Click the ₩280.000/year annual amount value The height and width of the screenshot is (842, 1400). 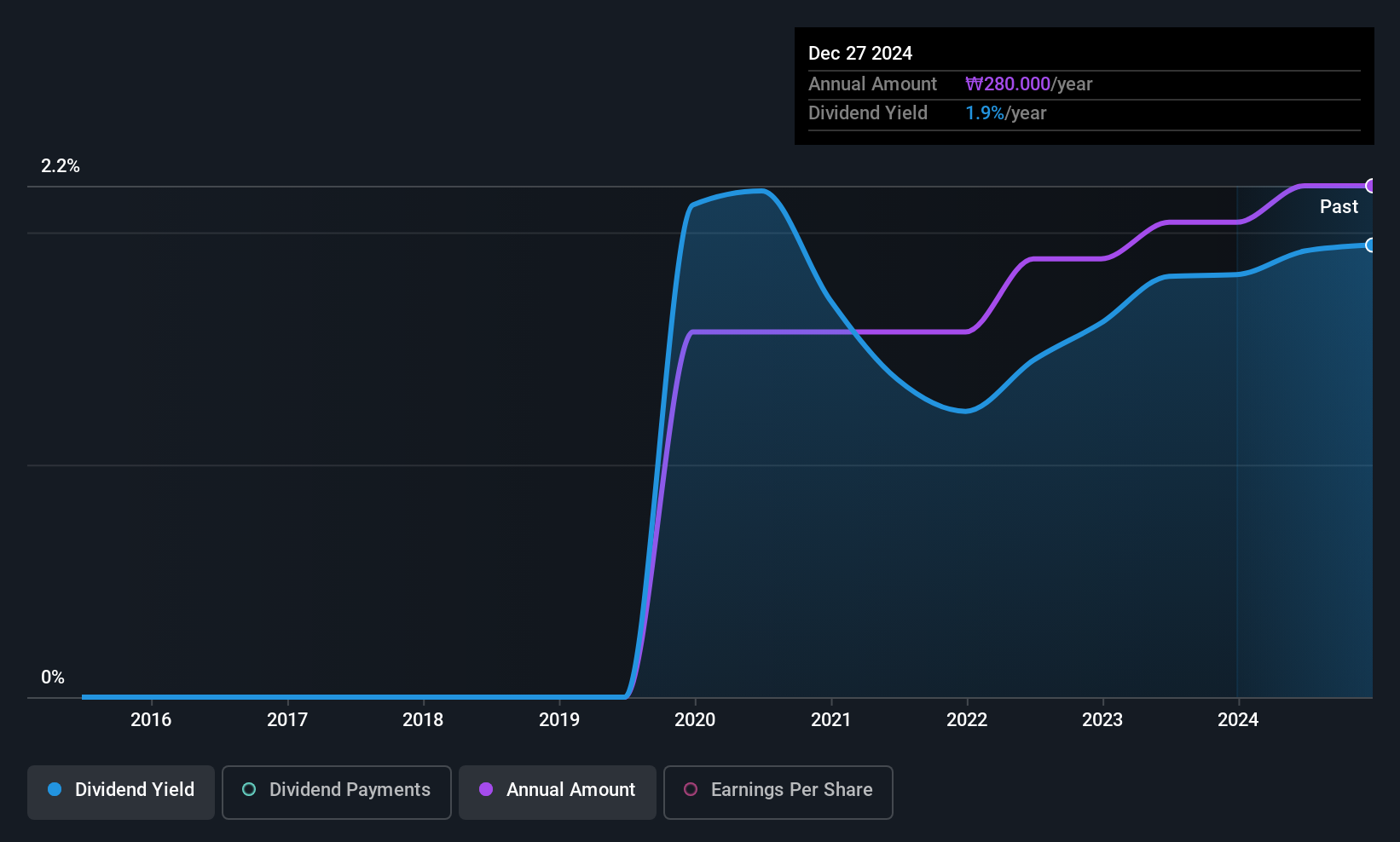(x=1028, y=84)
